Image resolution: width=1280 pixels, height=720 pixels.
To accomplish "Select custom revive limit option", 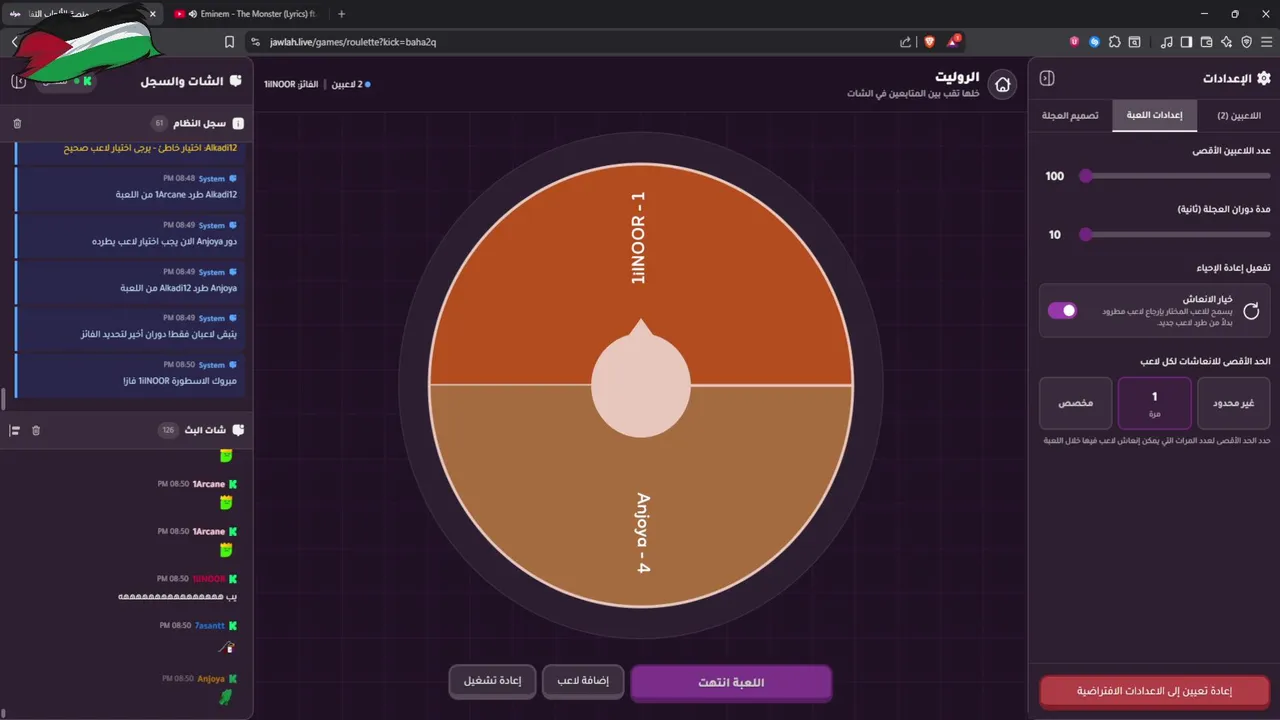I will 1075,403.
